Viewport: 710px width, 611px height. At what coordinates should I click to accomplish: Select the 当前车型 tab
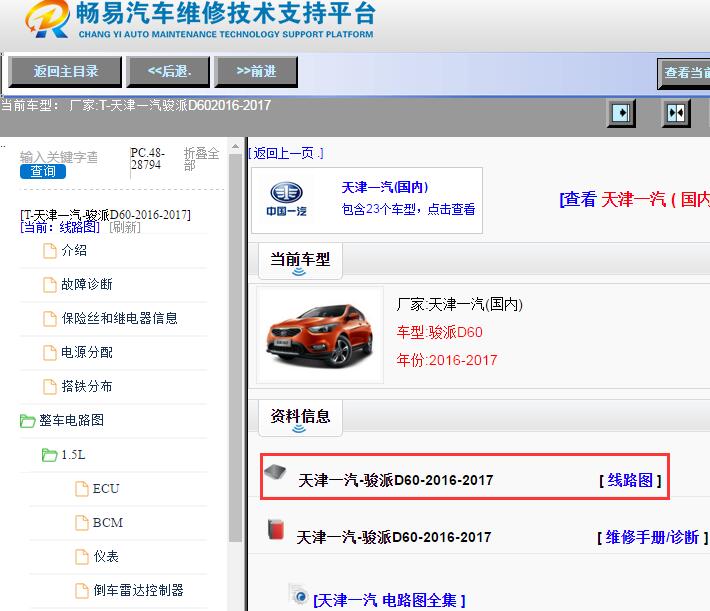point(300,261)
